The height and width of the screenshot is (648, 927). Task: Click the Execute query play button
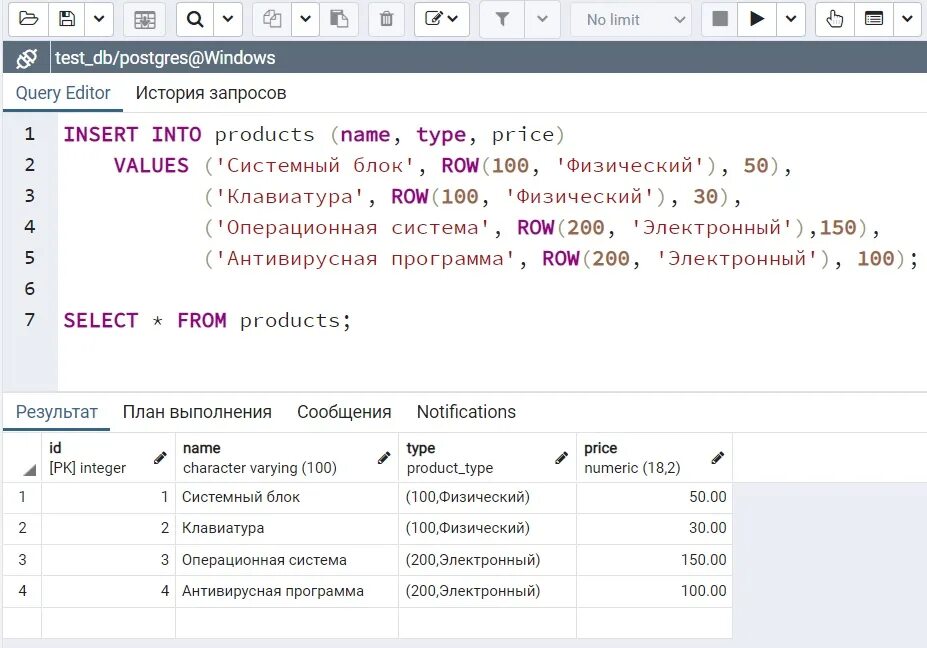pos(756,19)
